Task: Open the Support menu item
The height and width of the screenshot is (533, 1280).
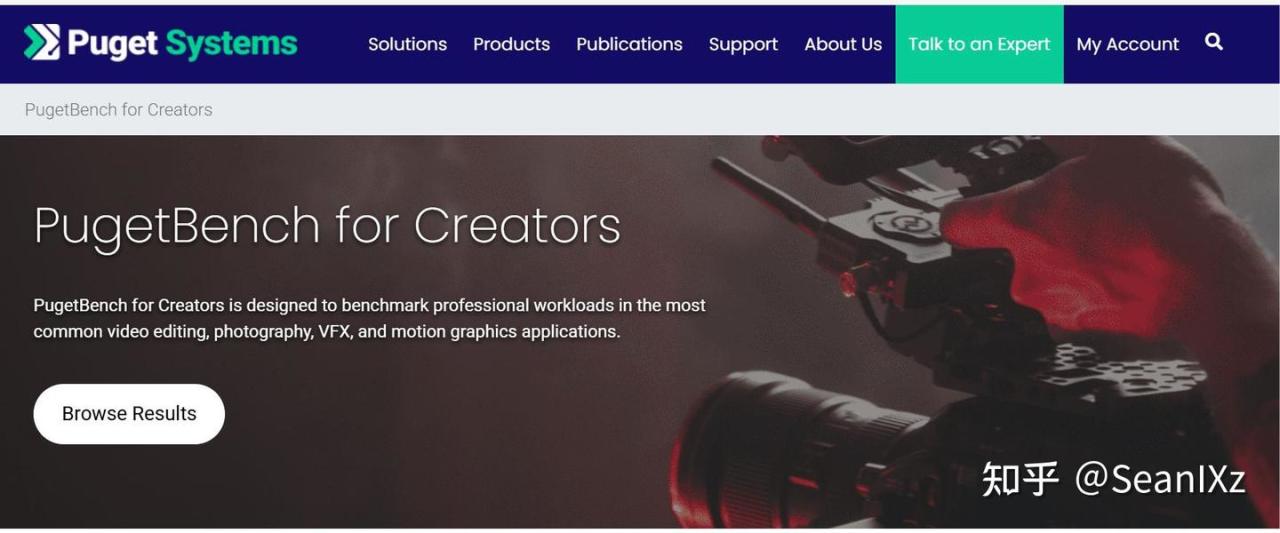Action: click(x=743, y=44)
